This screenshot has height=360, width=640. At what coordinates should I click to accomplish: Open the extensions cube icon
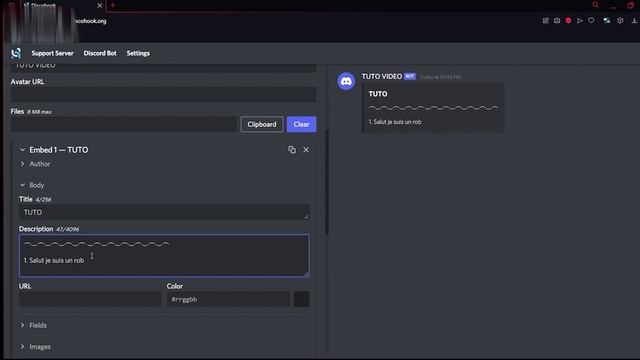click(x=620, y=20)
